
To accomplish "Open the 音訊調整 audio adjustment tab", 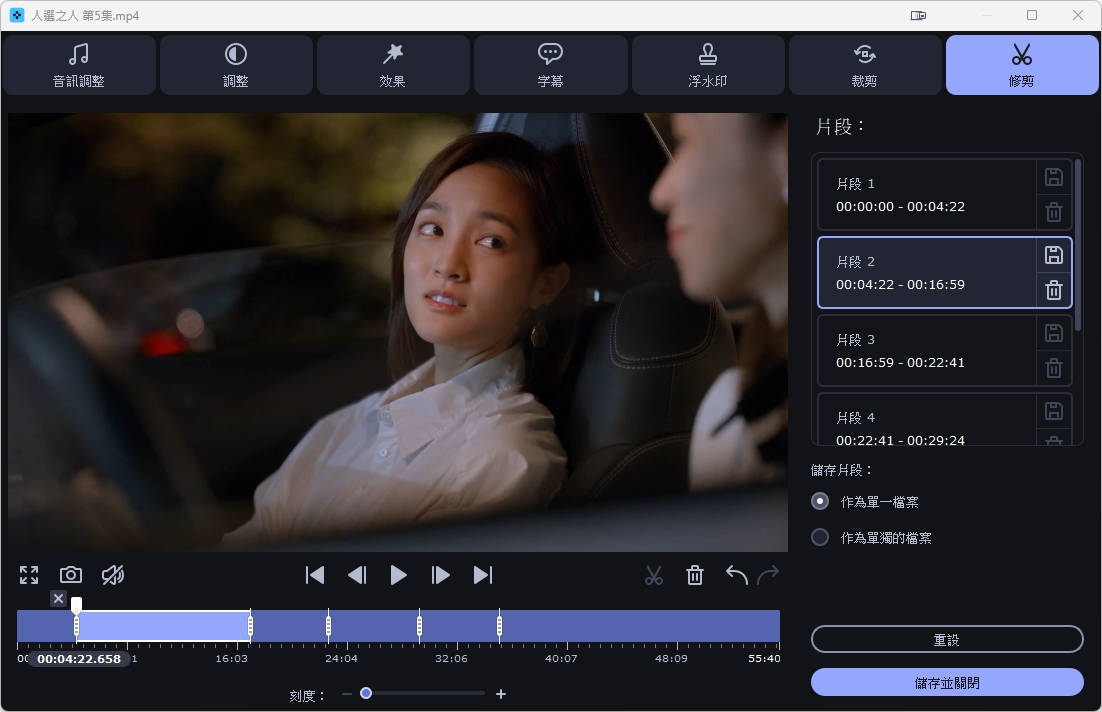I will (79, 65).
